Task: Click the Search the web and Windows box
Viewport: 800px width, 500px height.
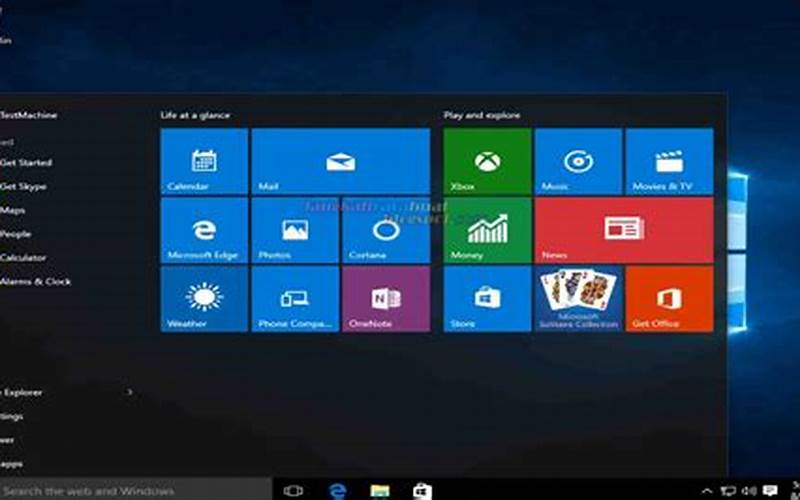Action: pyautogui.click(x=136, y=491)
